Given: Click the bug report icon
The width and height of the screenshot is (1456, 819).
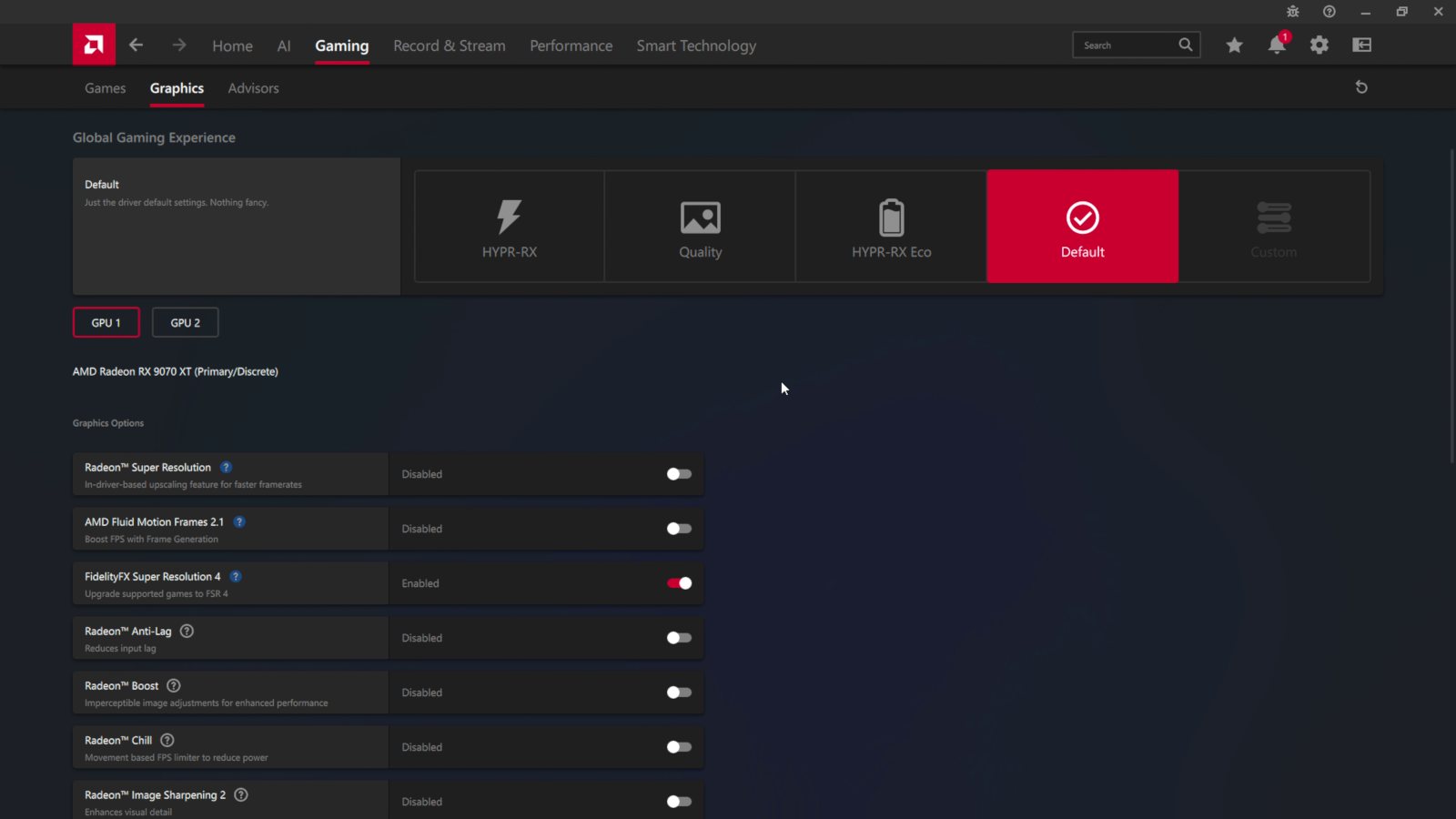Looking at the screenshot, I should click(x=1293, y=12).
